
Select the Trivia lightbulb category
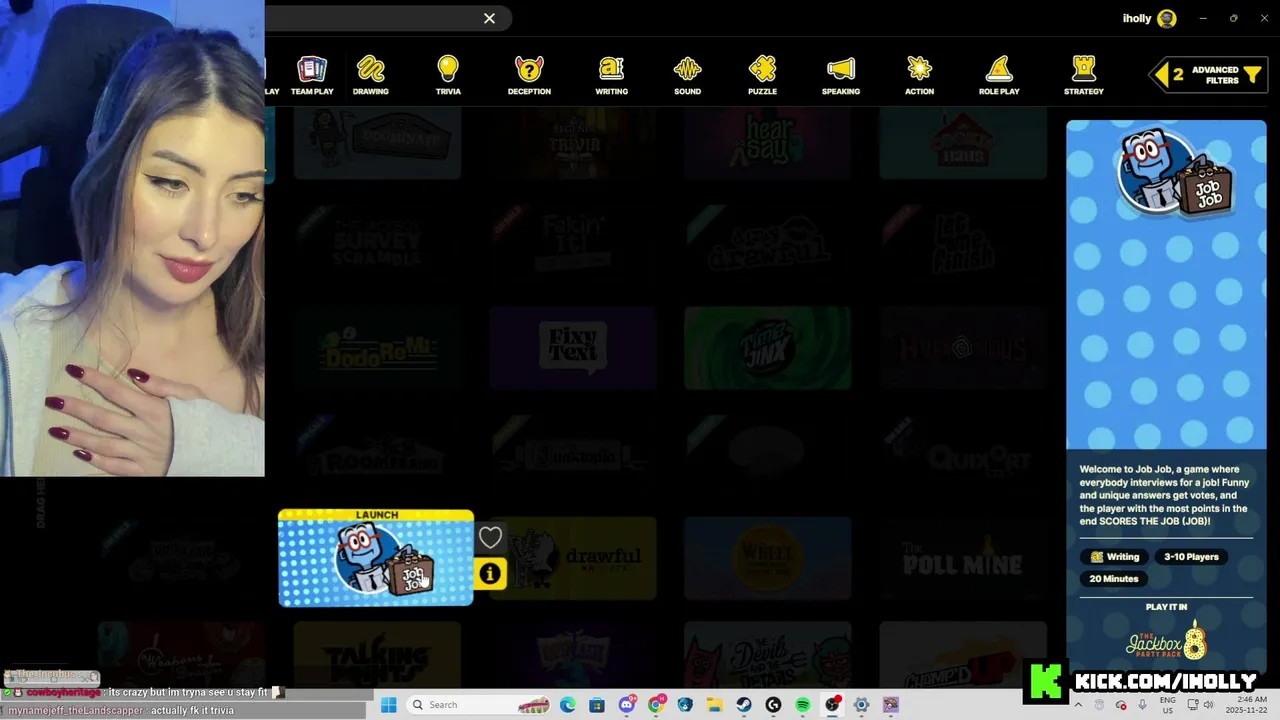tap(448, 75)
